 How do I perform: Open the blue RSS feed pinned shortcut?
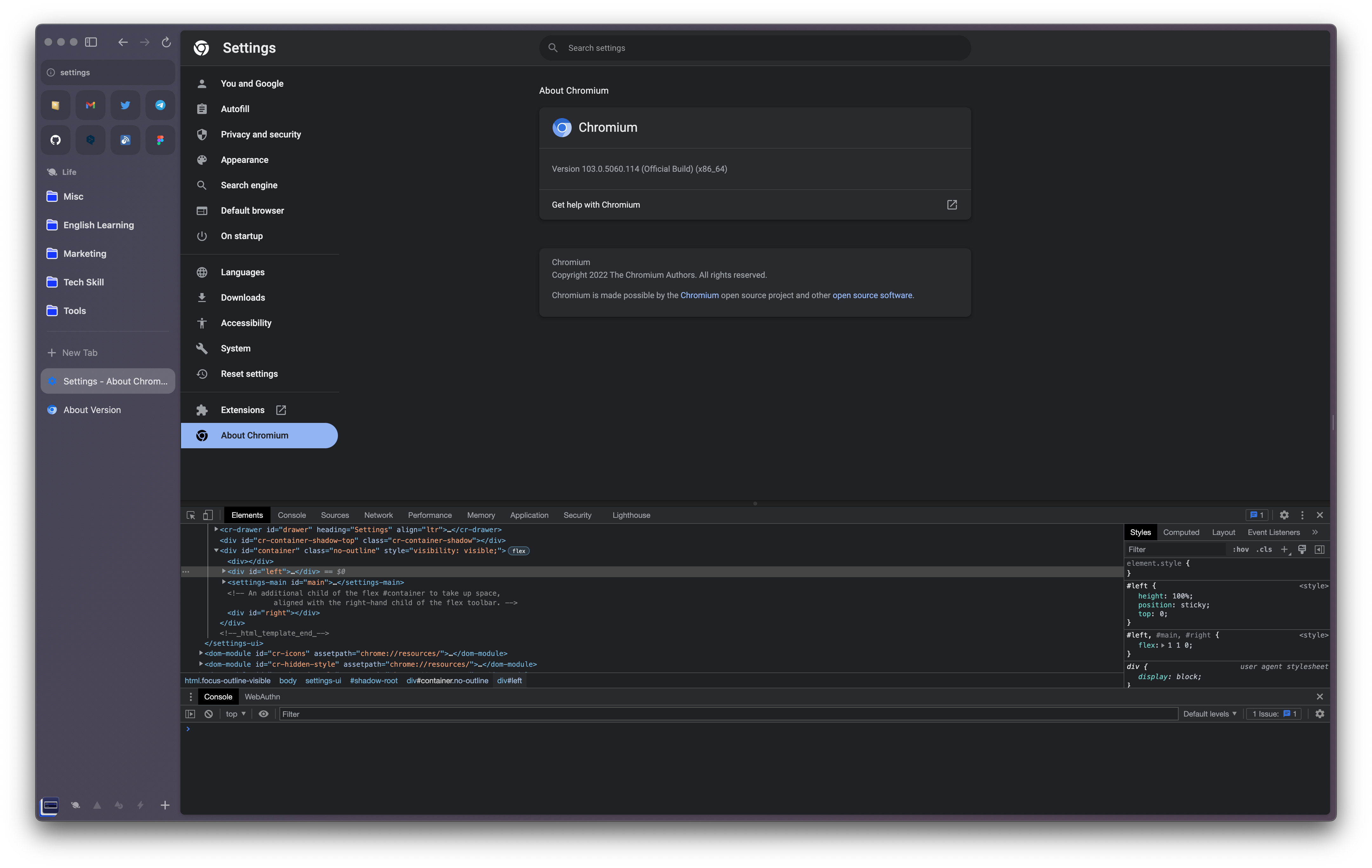click(125, 140)
